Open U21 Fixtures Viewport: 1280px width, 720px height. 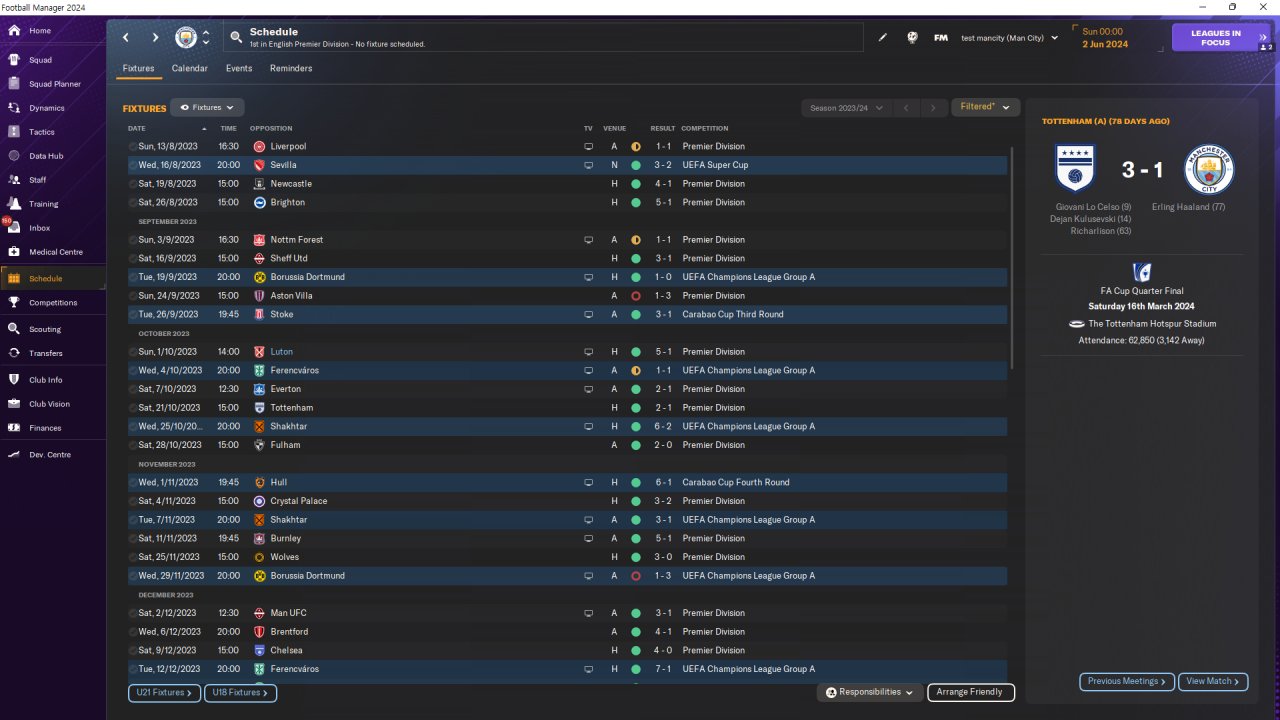tap(165, 692)
